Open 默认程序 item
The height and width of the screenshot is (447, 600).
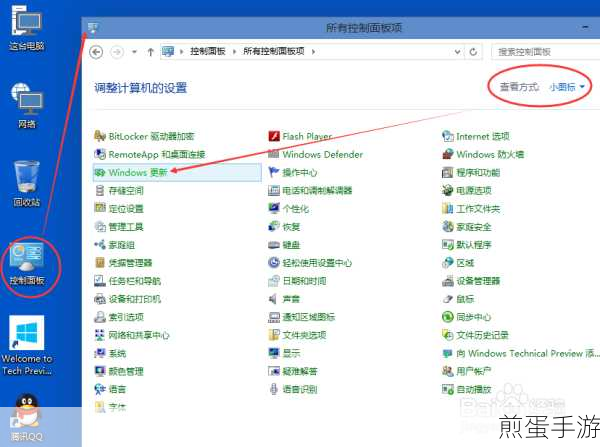click(x=467, y=245)
